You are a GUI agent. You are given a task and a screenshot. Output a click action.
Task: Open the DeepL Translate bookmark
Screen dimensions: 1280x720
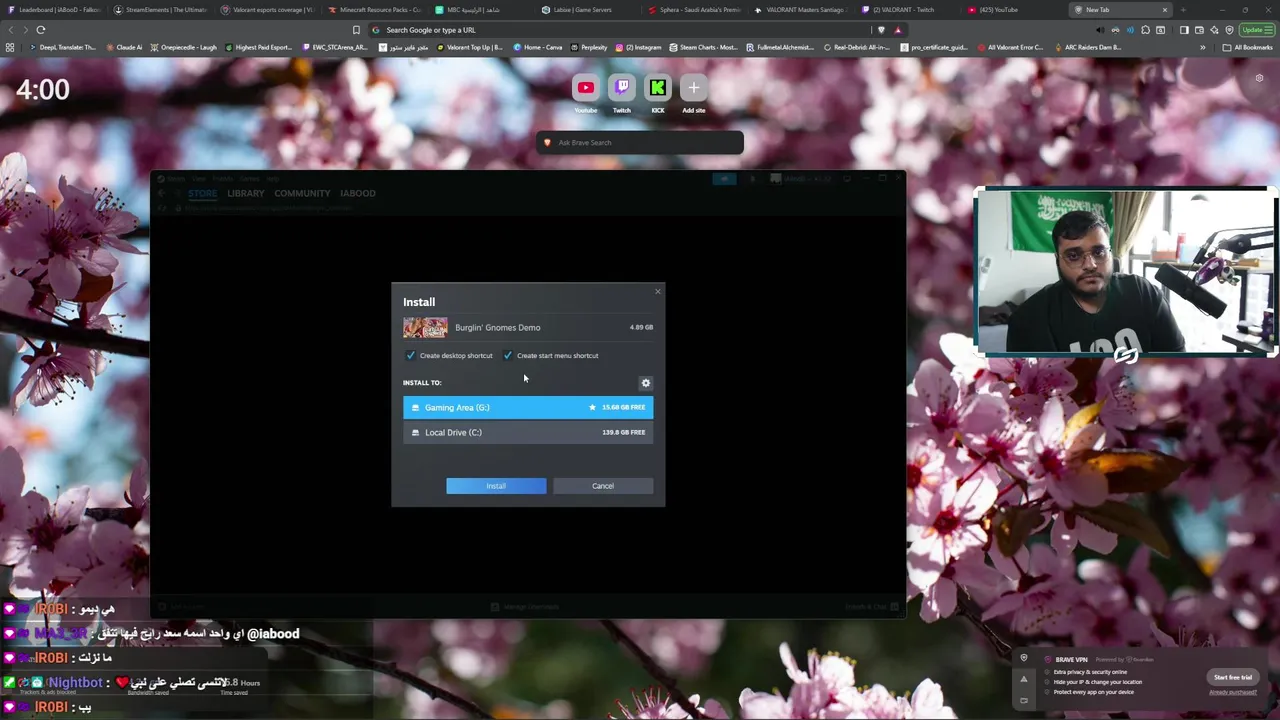point(63,47)
